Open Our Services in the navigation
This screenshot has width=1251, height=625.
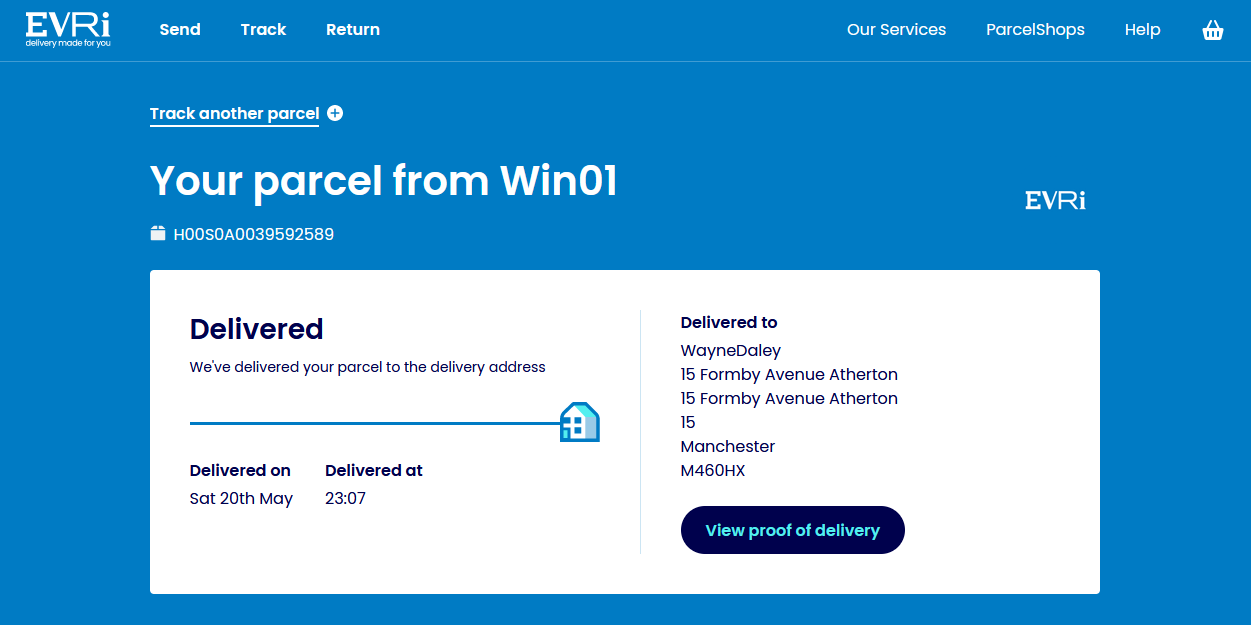(x=896, y=30)
